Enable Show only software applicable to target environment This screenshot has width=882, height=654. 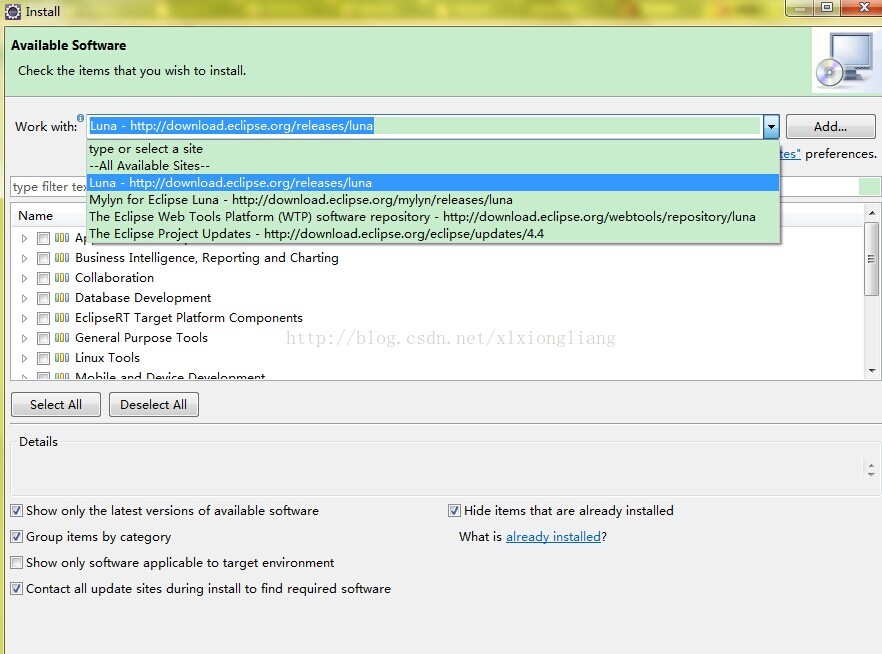pos(17,562)
